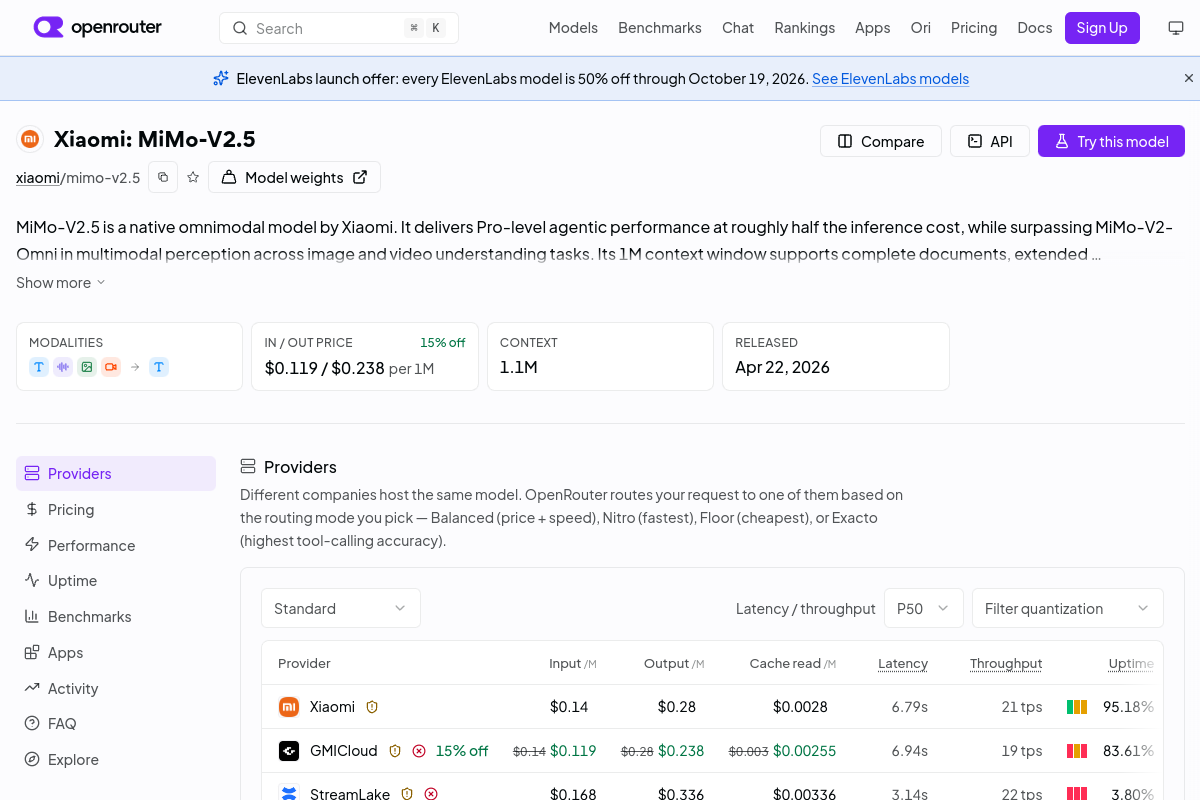Open the Standard routing mode dropdown

pos(341,608)
